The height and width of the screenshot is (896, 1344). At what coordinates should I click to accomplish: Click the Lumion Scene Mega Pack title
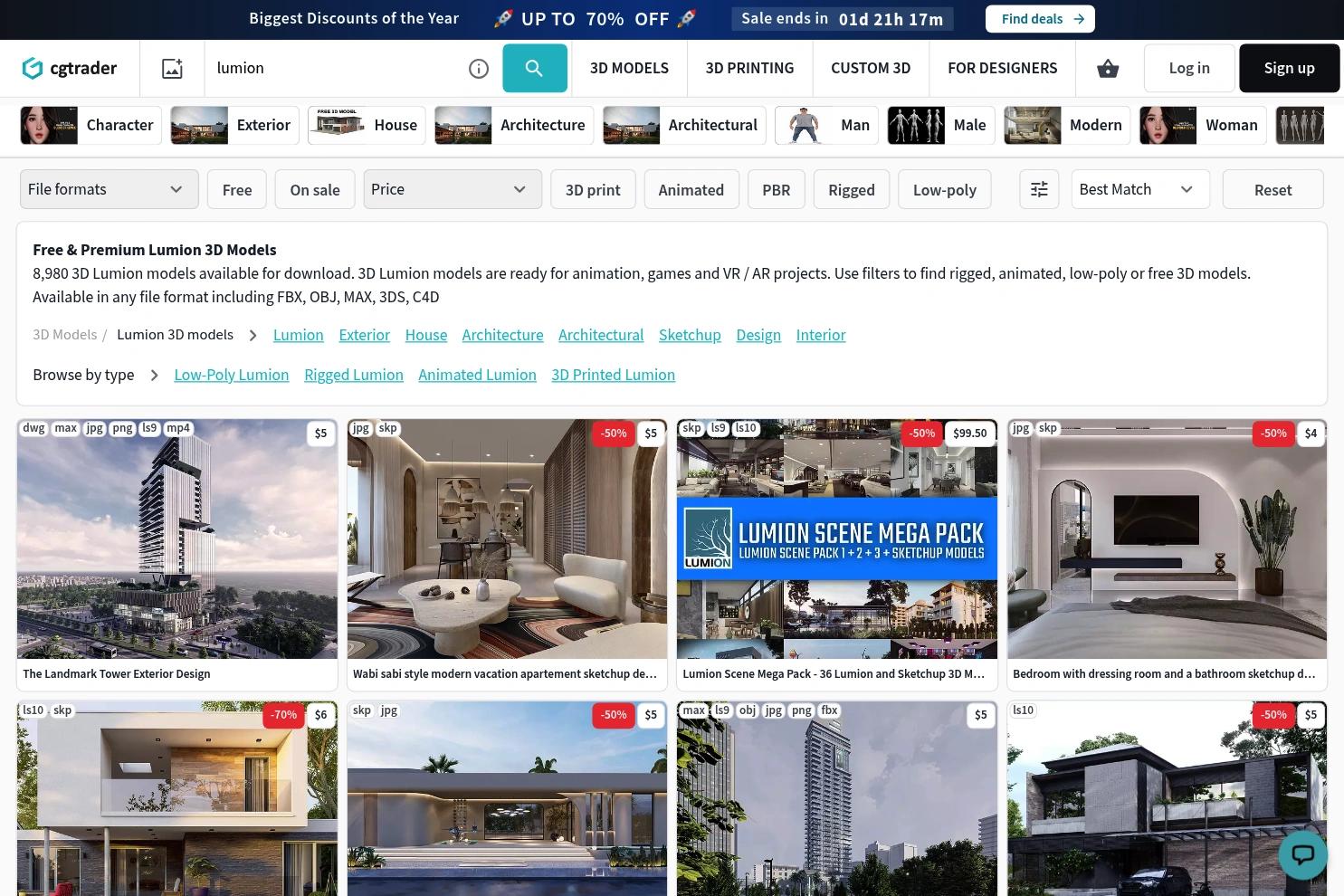click(834, 674)
